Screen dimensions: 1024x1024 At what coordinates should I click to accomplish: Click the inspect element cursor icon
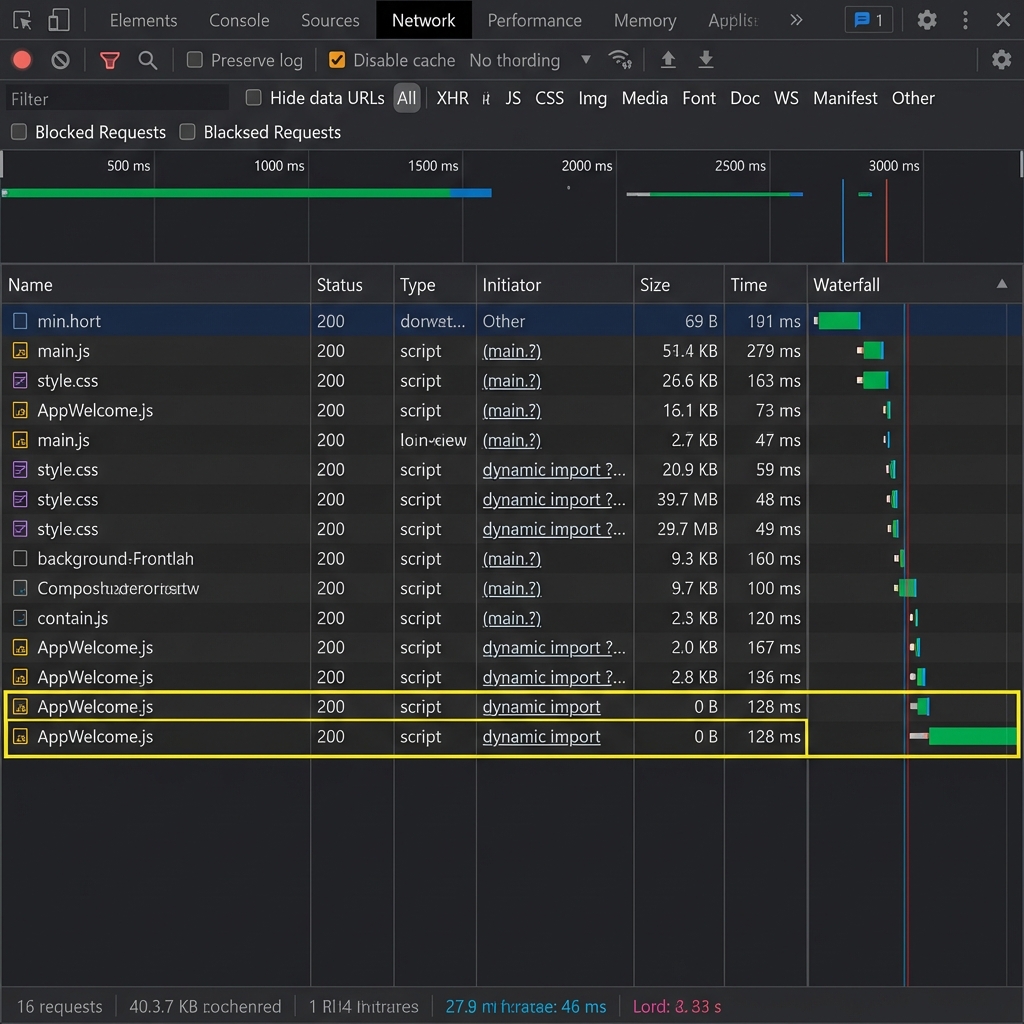tap(22, 20)
